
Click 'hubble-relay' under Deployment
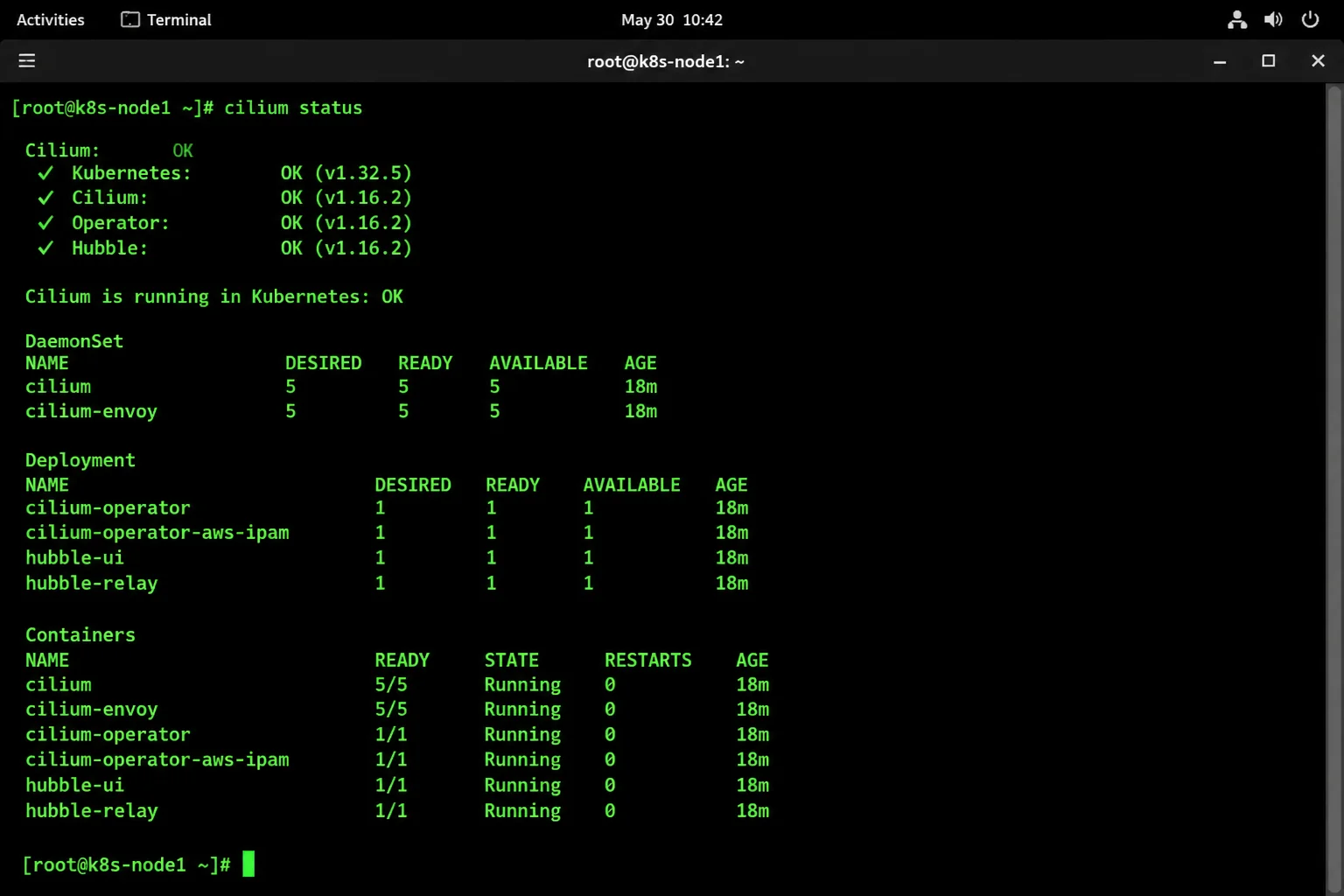coord(91,583)
